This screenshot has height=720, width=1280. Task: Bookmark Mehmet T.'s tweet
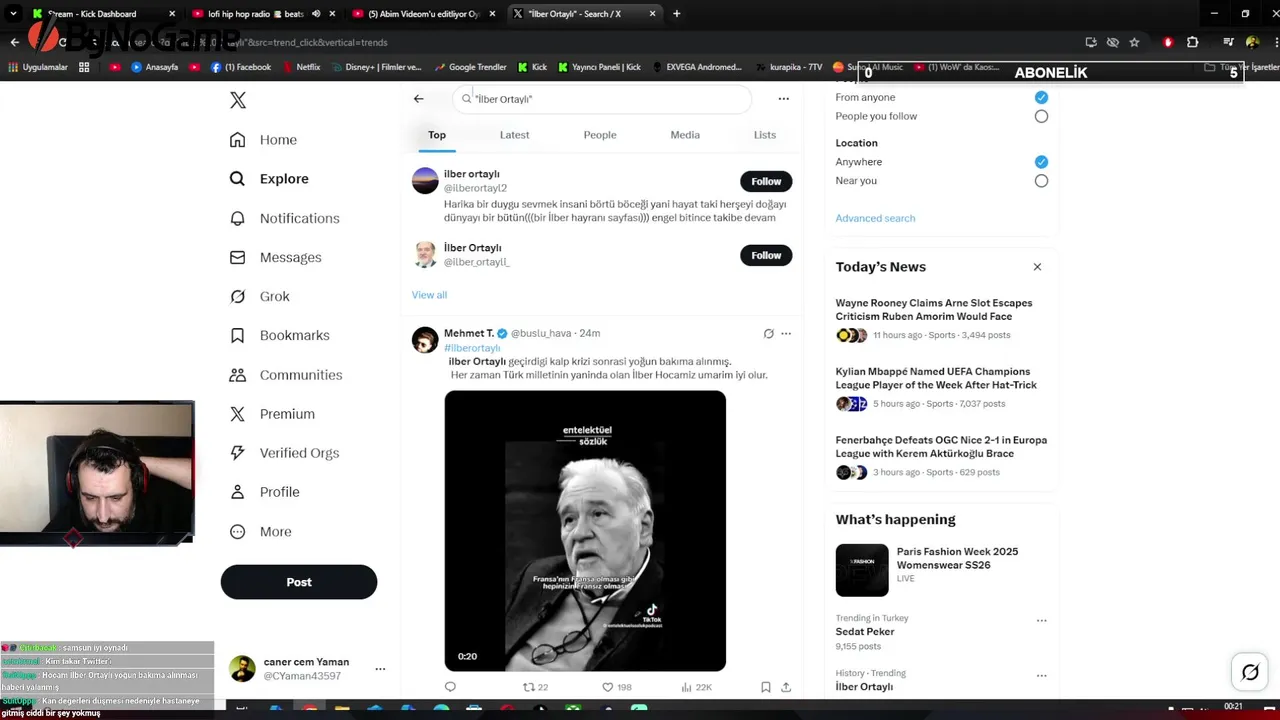pyautogui.click(x=765, y=687)
